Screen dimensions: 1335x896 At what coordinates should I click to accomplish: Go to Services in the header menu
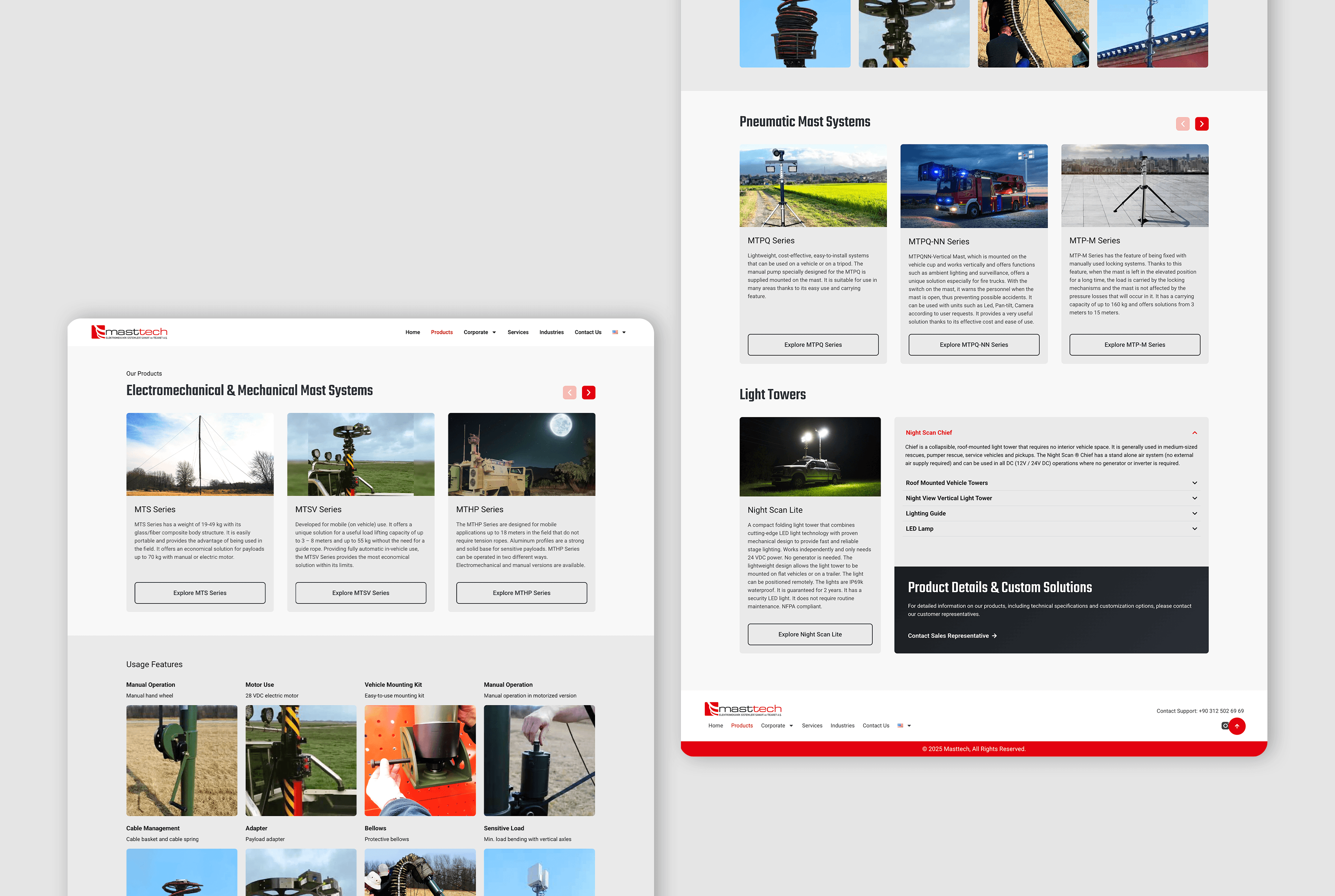click(x=517, y=332)
